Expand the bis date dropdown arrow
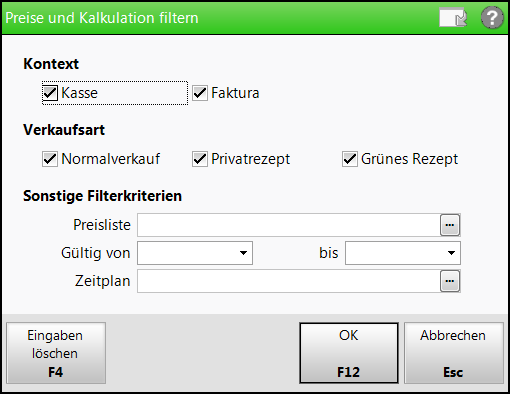Image resolution: width=510 pixels, height=394 pixels. [x=451, y=253]
